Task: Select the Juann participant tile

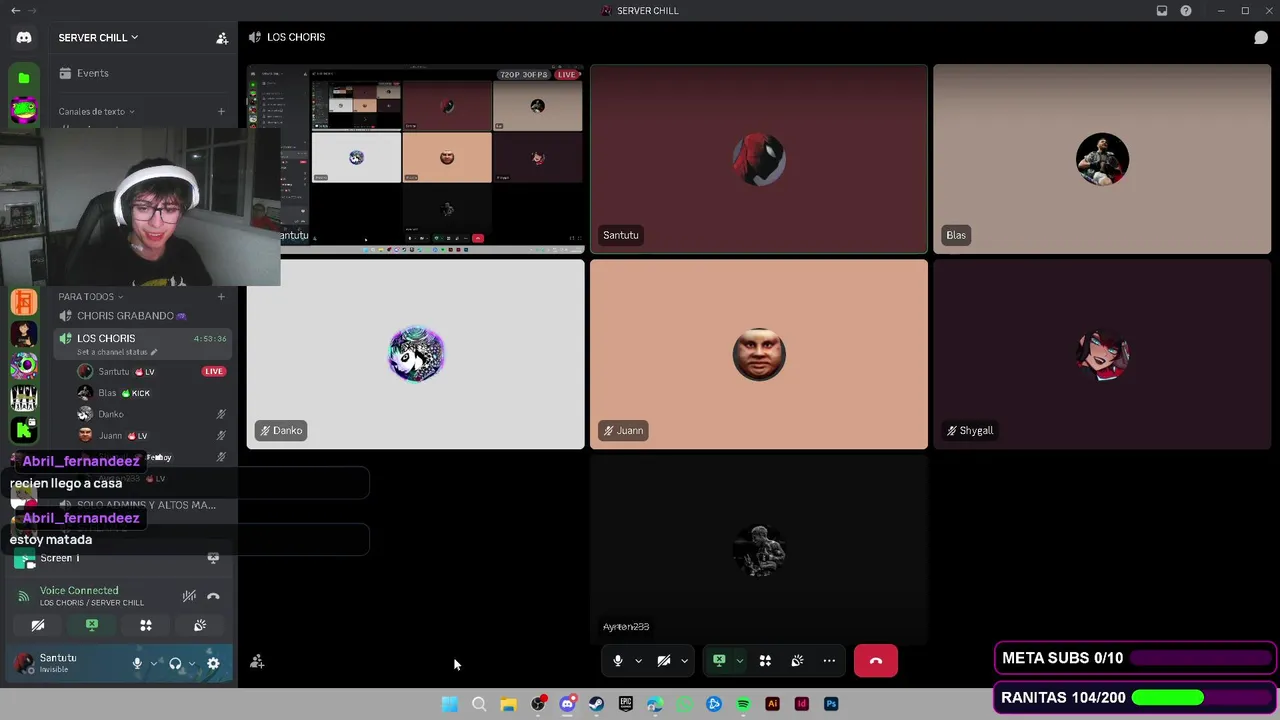Action: tap(759, 355)
